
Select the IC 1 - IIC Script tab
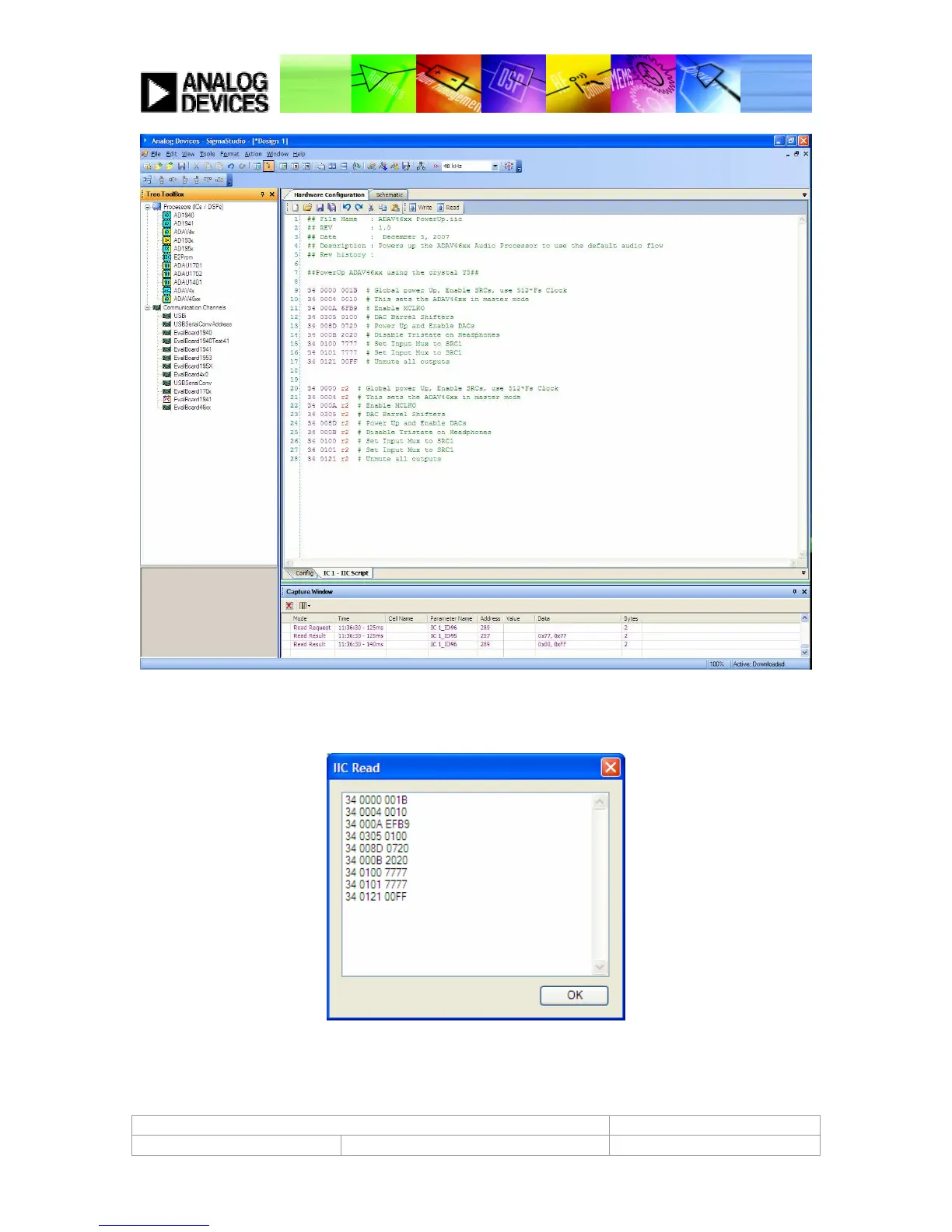click(x=346, y=573)
